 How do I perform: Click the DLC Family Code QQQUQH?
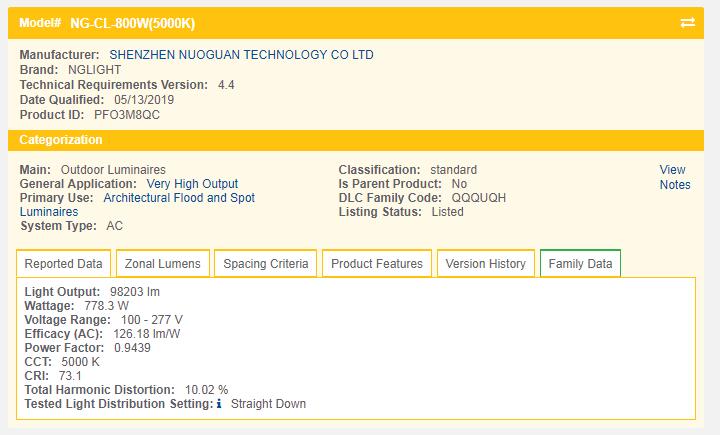point(478,198)
